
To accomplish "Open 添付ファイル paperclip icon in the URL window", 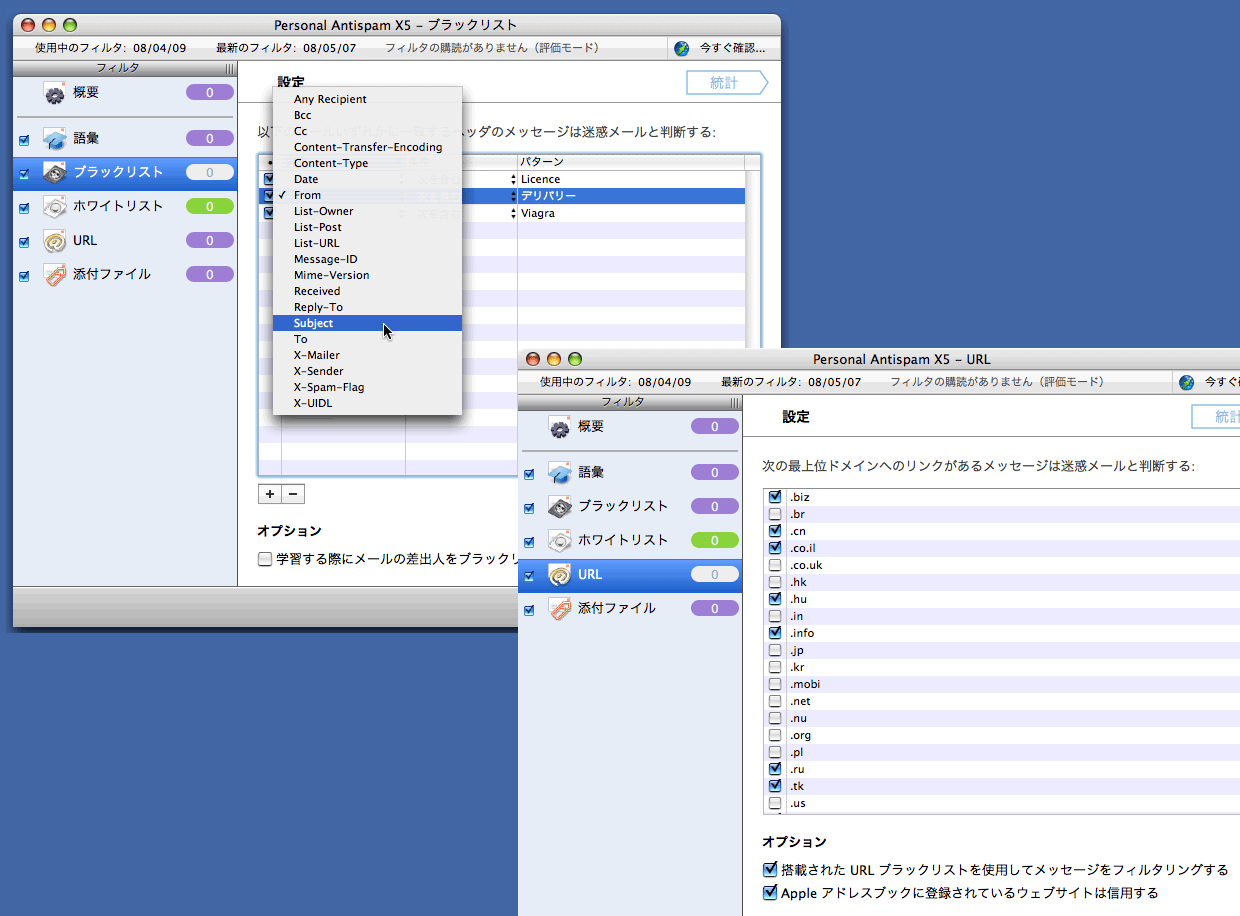I will click(x=560, y=609).
